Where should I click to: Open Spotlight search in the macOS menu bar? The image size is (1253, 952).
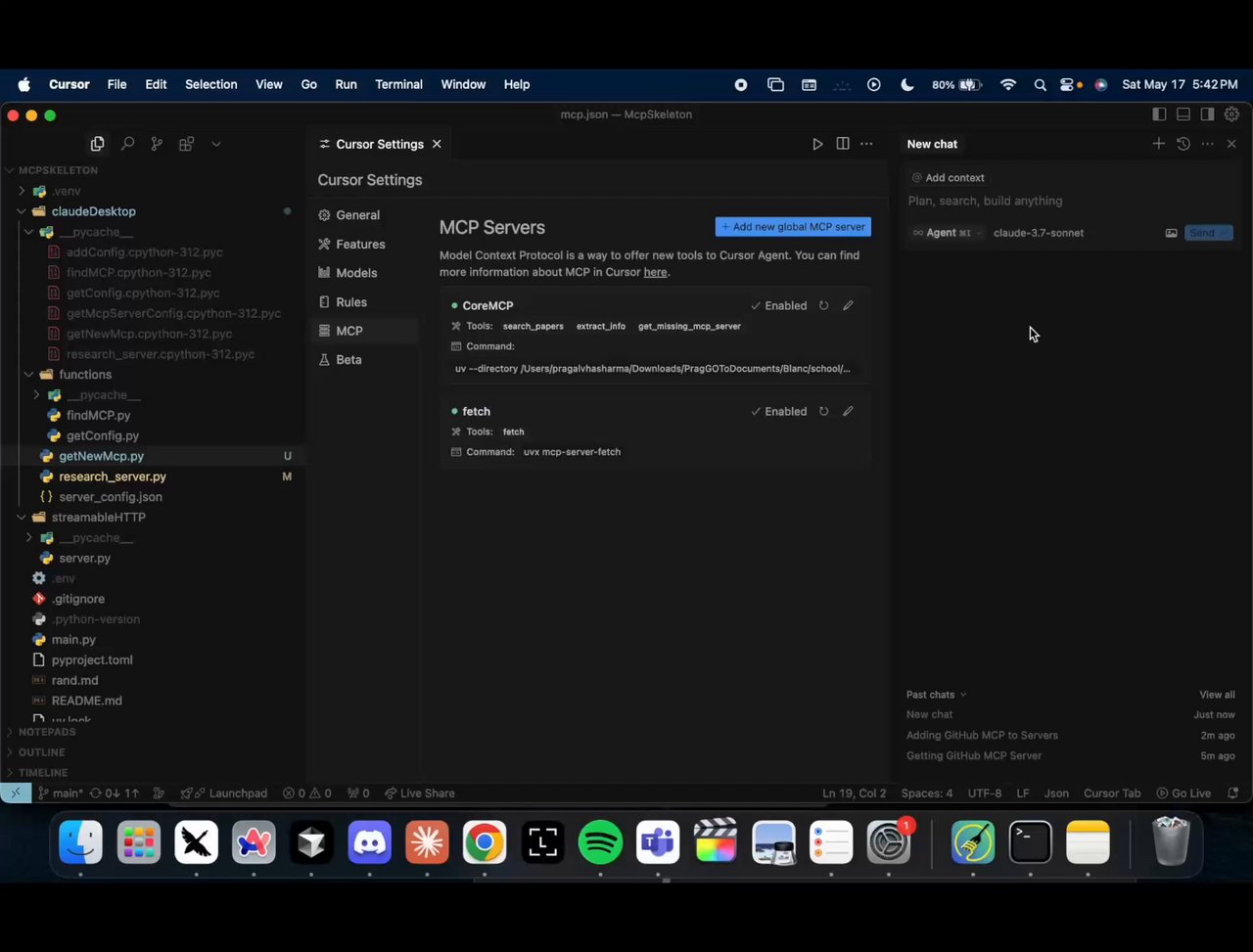coord(1040,85)
